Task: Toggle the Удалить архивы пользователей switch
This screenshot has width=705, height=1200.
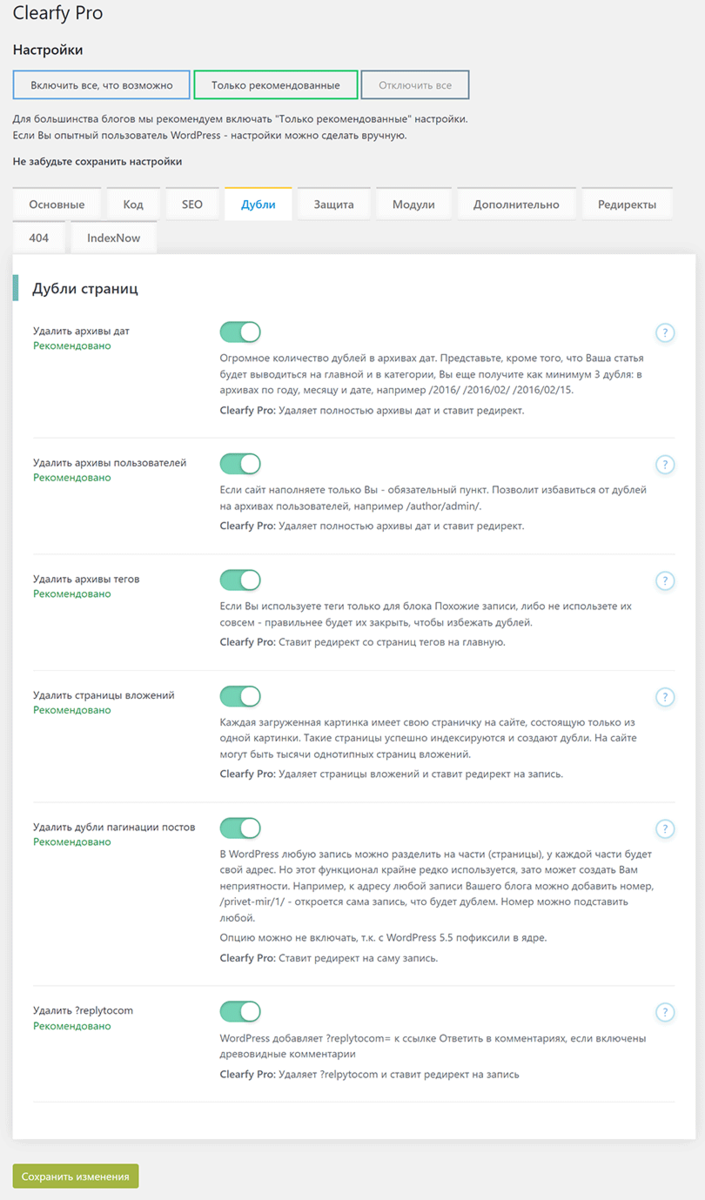Action: [240, 463]
